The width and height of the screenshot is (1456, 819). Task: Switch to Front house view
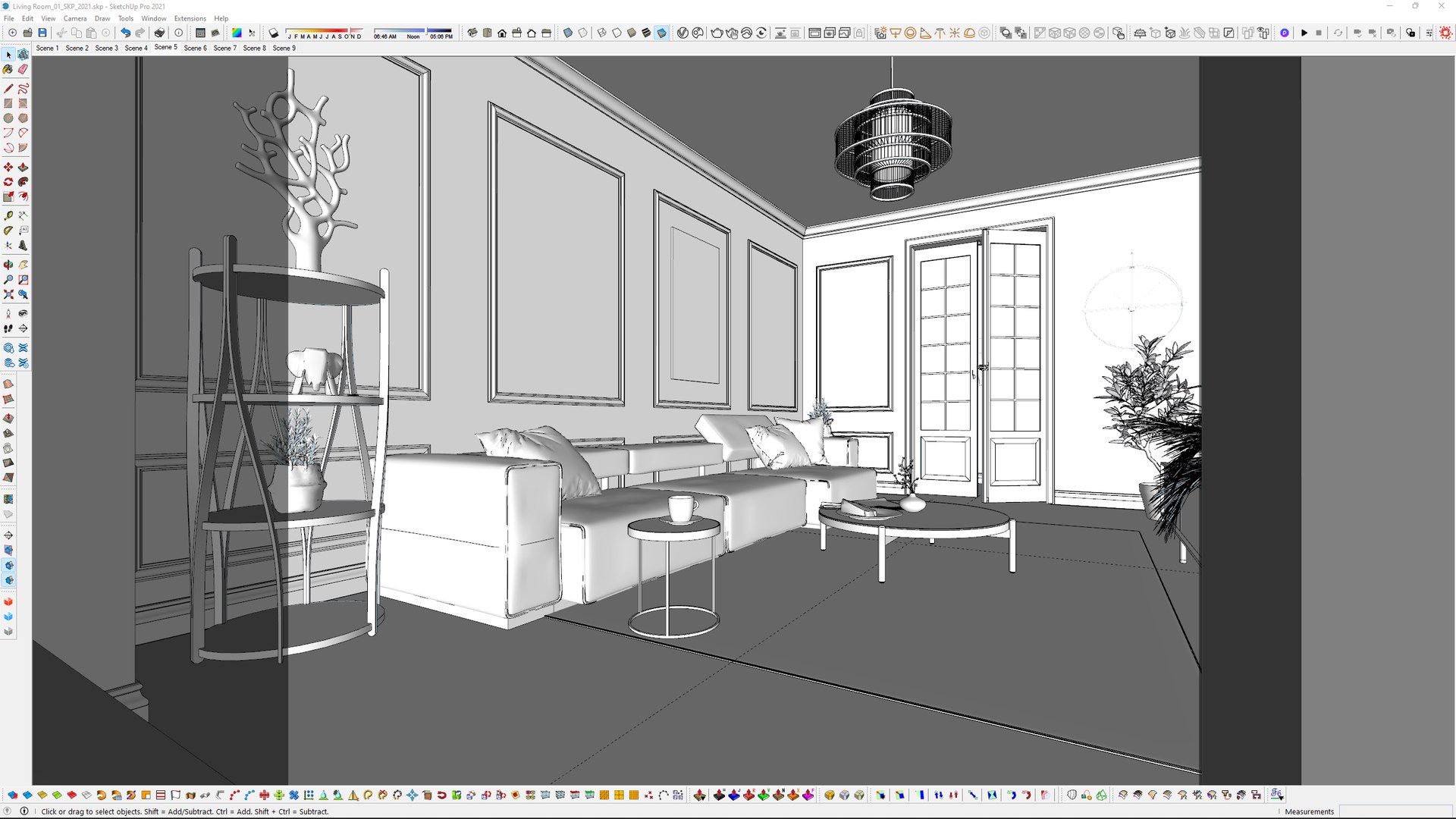[502, 33]
